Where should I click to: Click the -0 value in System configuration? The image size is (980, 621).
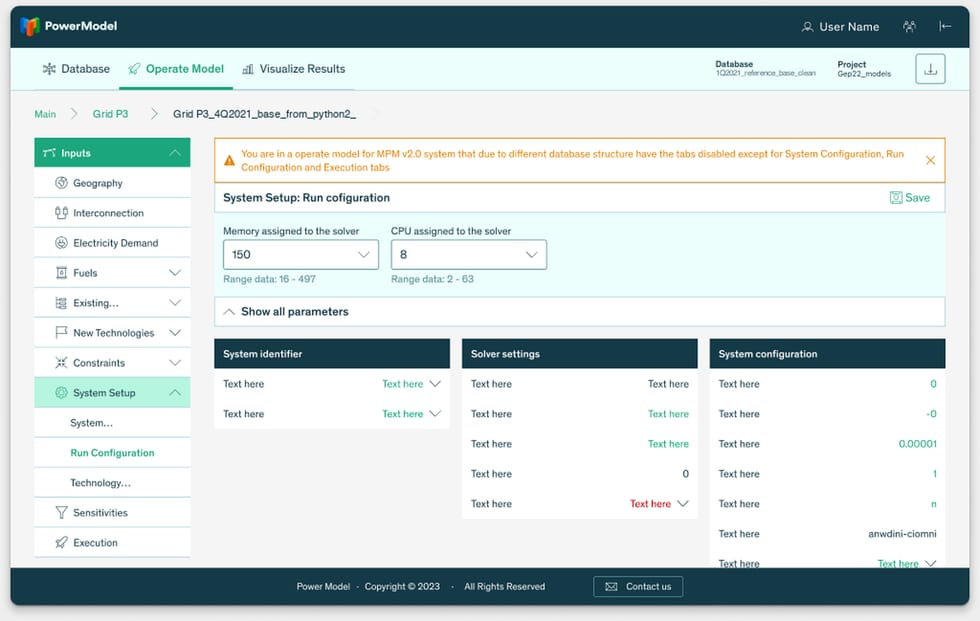tap(931, 414)
